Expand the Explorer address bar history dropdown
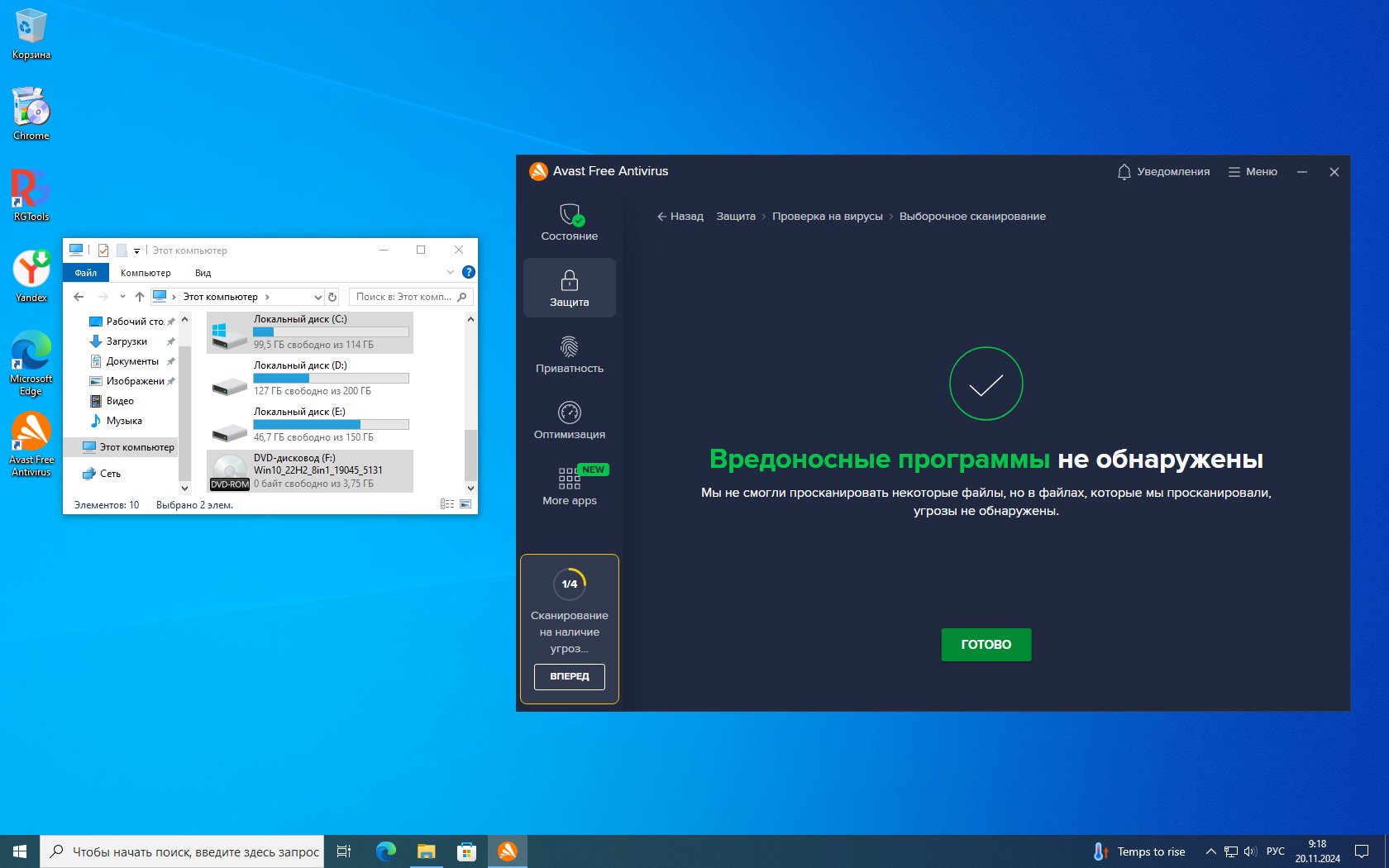 (317, 297)
